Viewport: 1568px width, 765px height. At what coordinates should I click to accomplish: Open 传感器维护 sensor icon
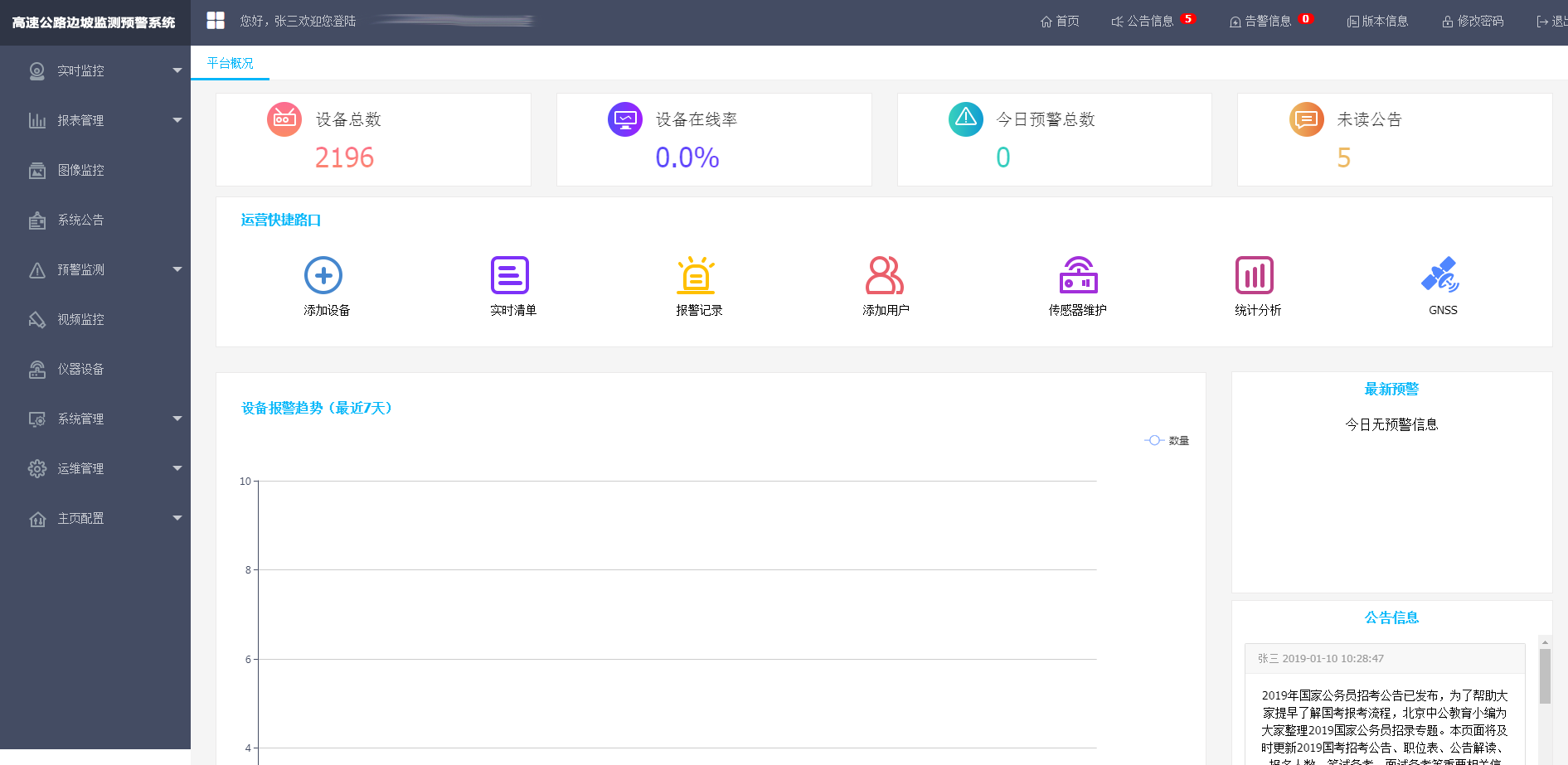click(x=1078, y=276)
